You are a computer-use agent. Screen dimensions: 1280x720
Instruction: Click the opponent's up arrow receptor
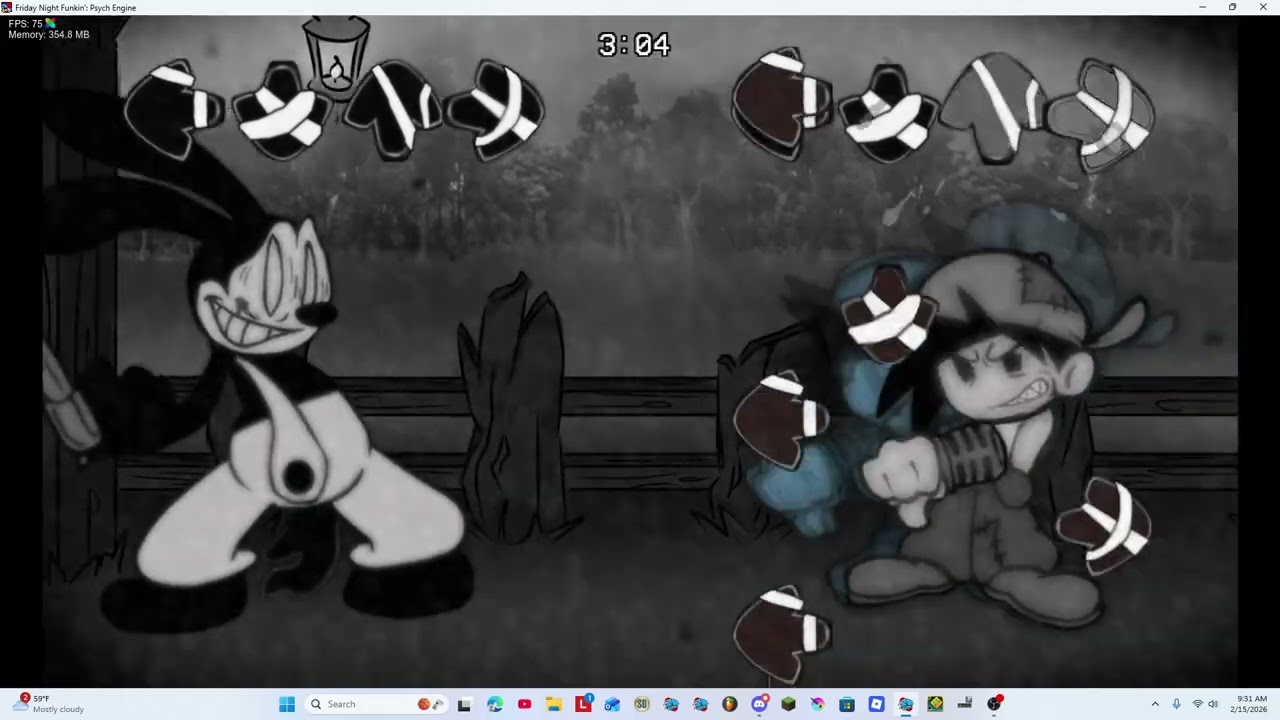(392, 109)
